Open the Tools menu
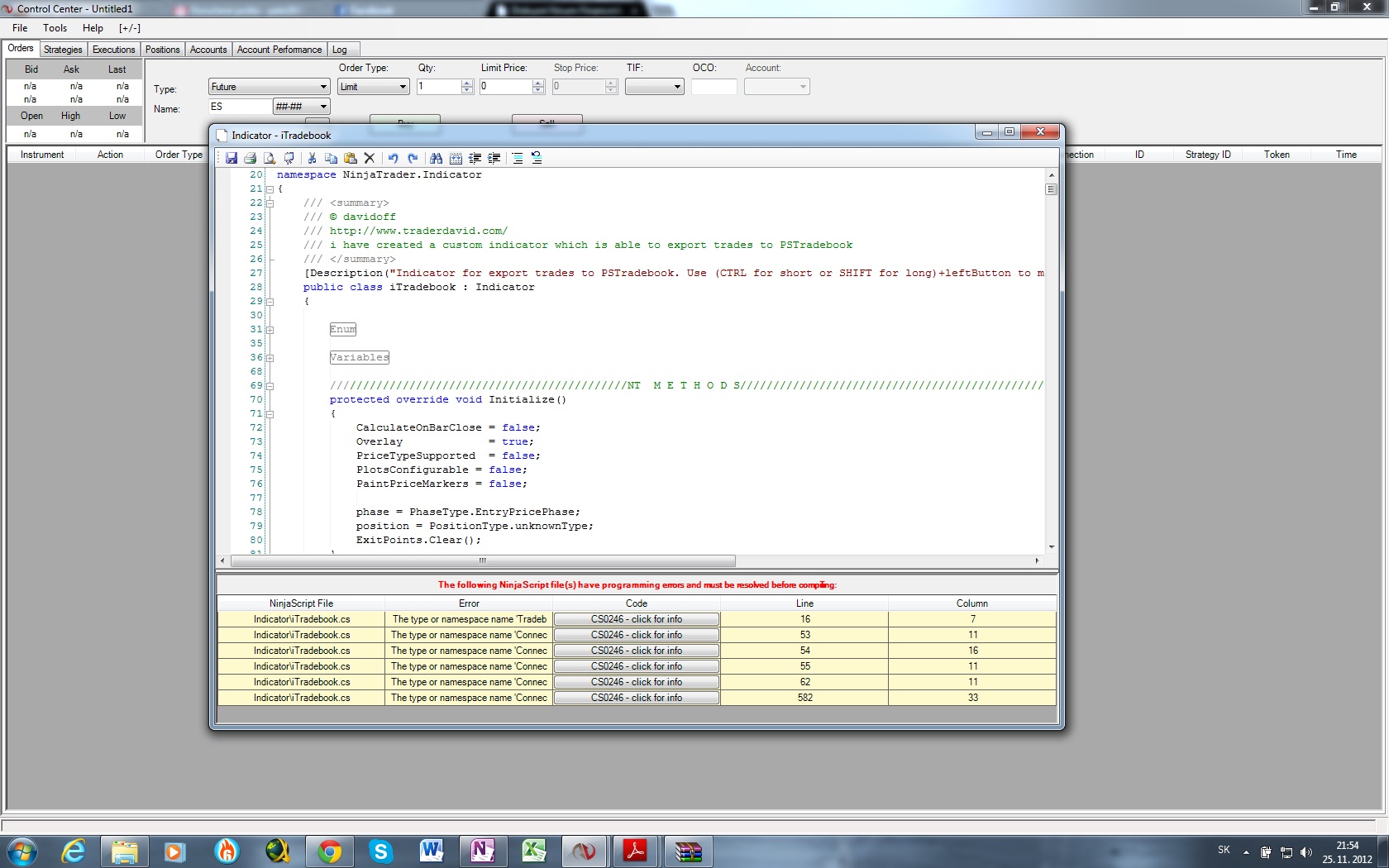 point(55,28)
